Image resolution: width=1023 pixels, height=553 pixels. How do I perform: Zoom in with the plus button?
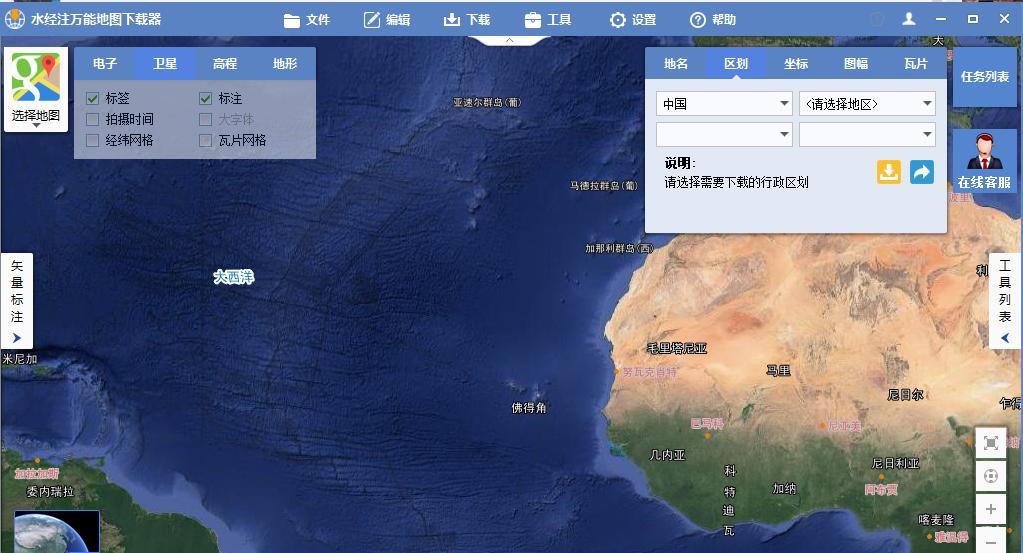[990, 510]
